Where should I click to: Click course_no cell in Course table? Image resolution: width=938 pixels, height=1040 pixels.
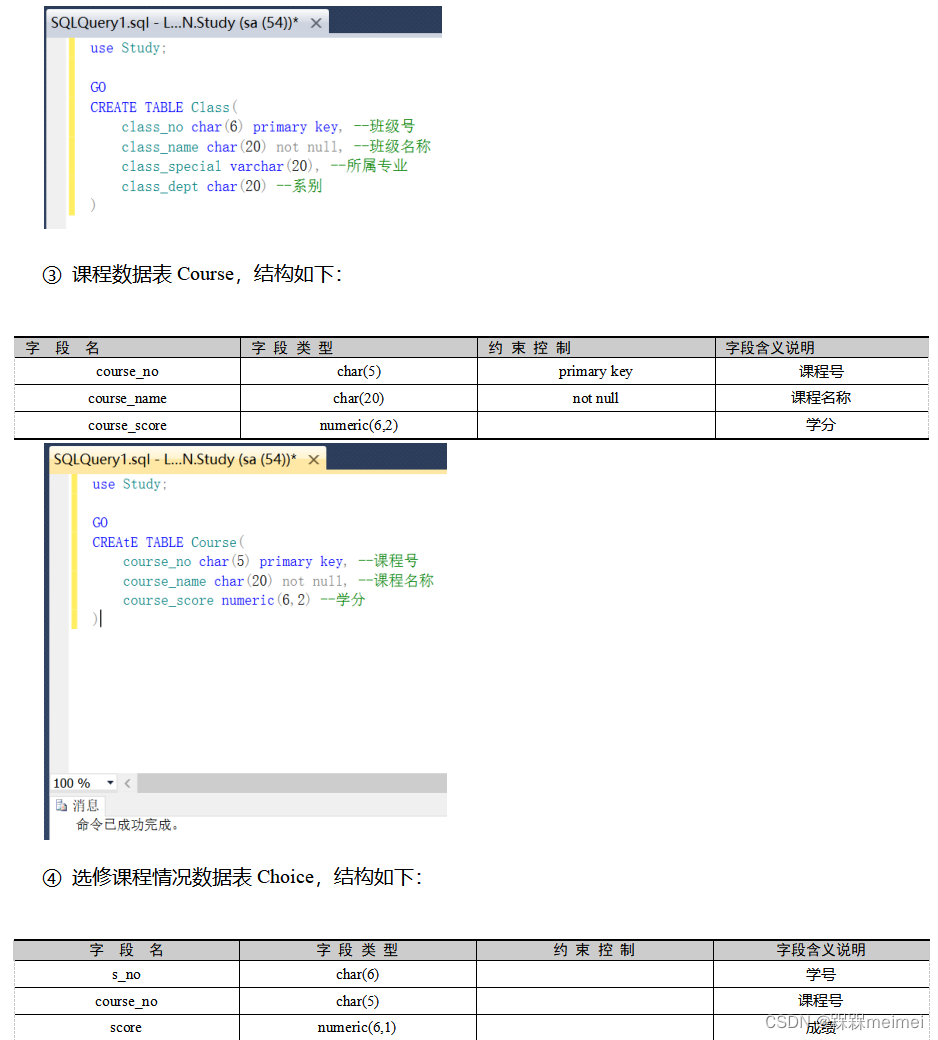tap(127, 371)
